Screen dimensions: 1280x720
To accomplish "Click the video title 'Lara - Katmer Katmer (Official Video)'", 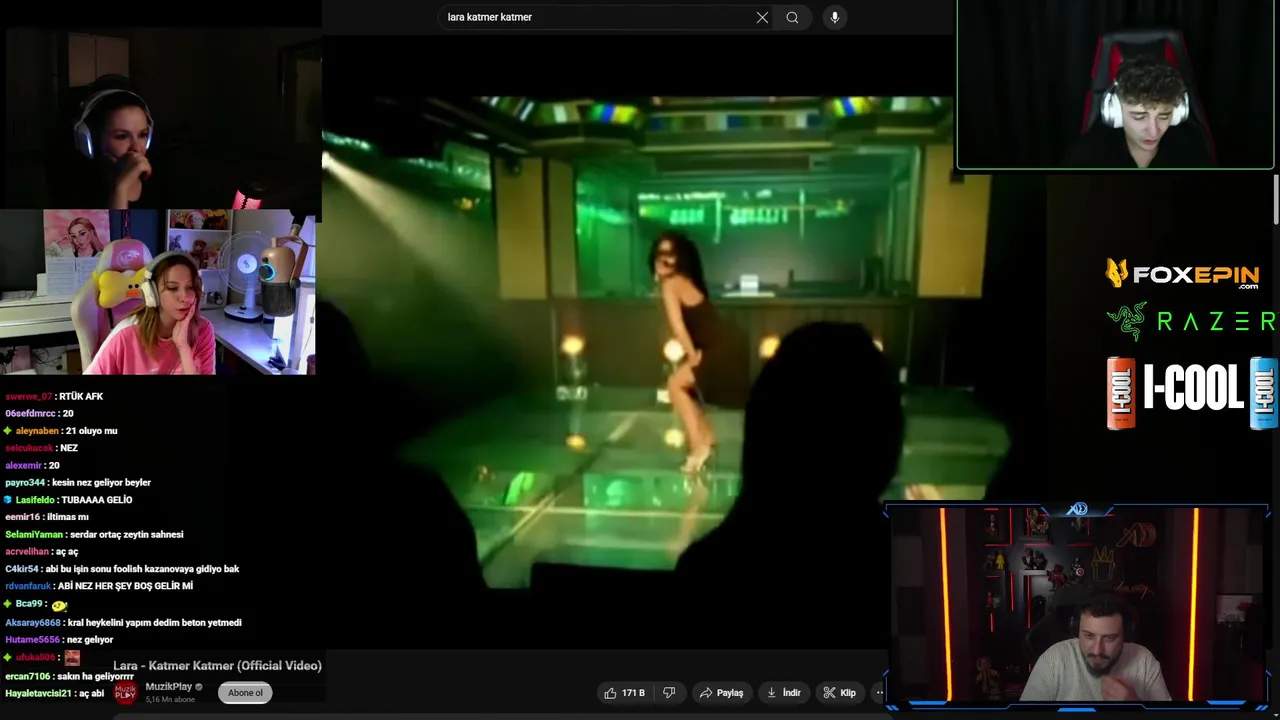I will pos(217,666).
